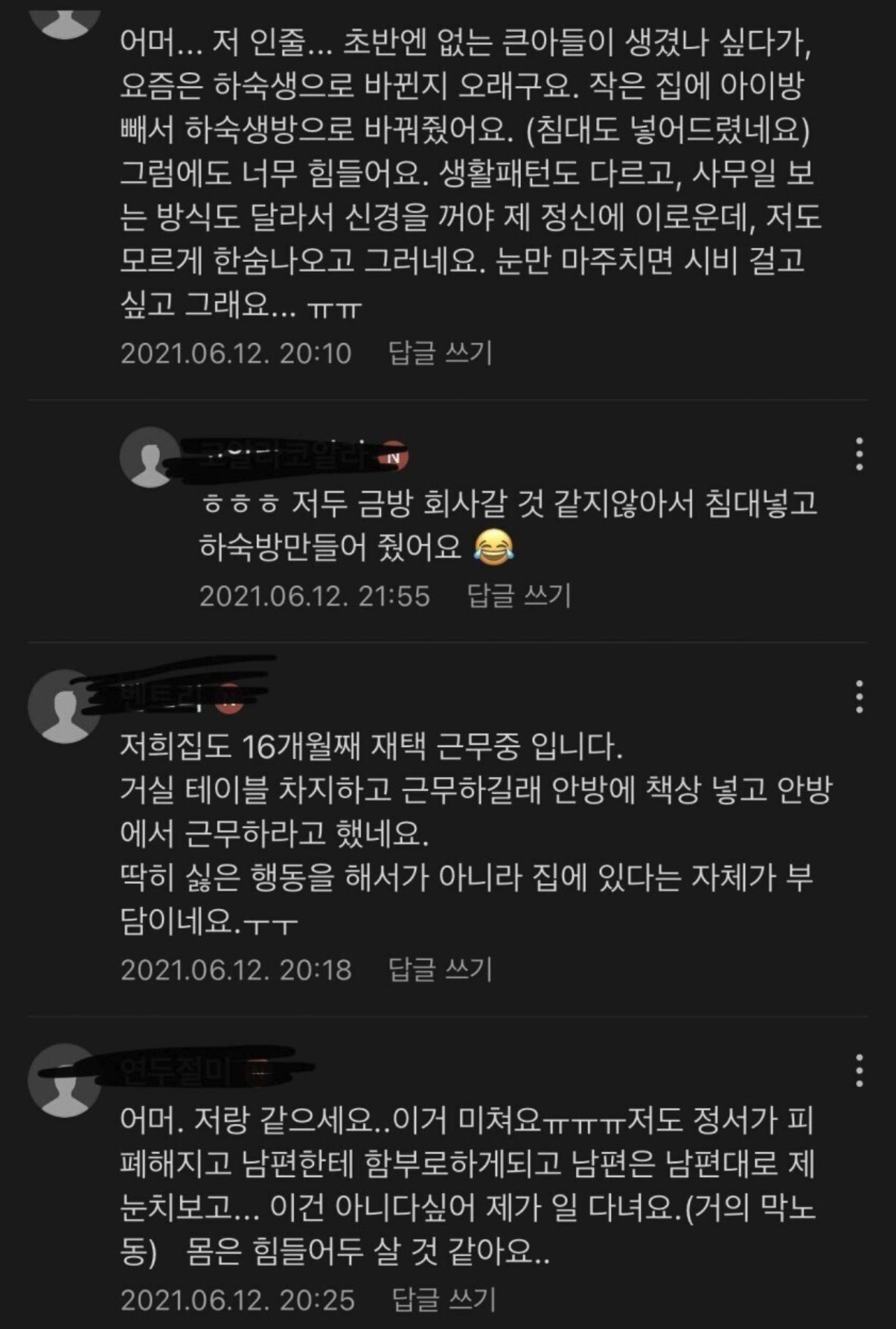The image size is (896, 1329).
Task: Tap the partial avatar at the top
Action: coord(64,19)
